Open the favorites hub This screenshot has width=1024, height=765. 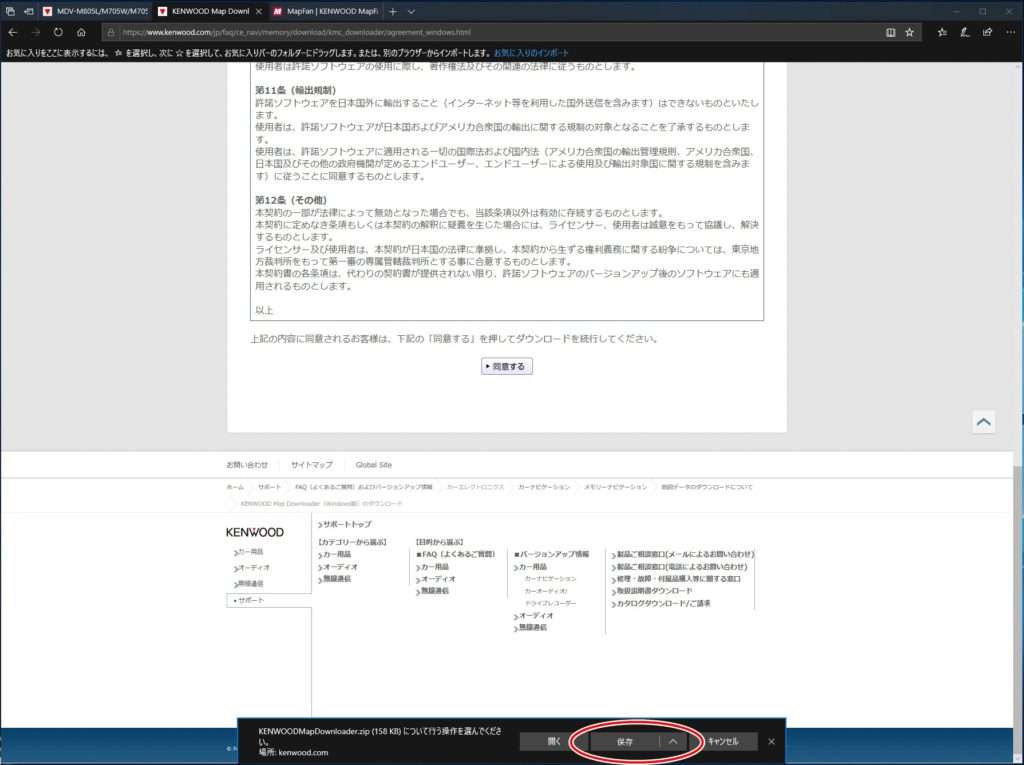coord(942,32)
